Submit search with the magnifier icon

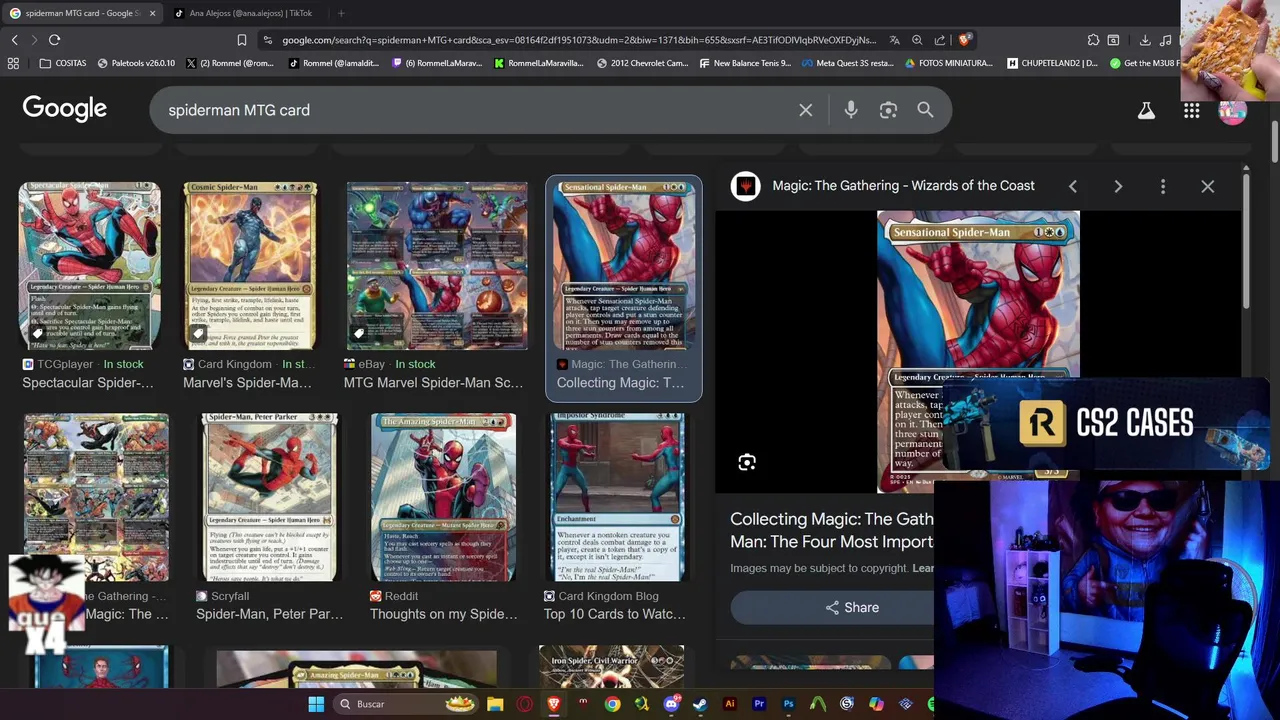925,110
